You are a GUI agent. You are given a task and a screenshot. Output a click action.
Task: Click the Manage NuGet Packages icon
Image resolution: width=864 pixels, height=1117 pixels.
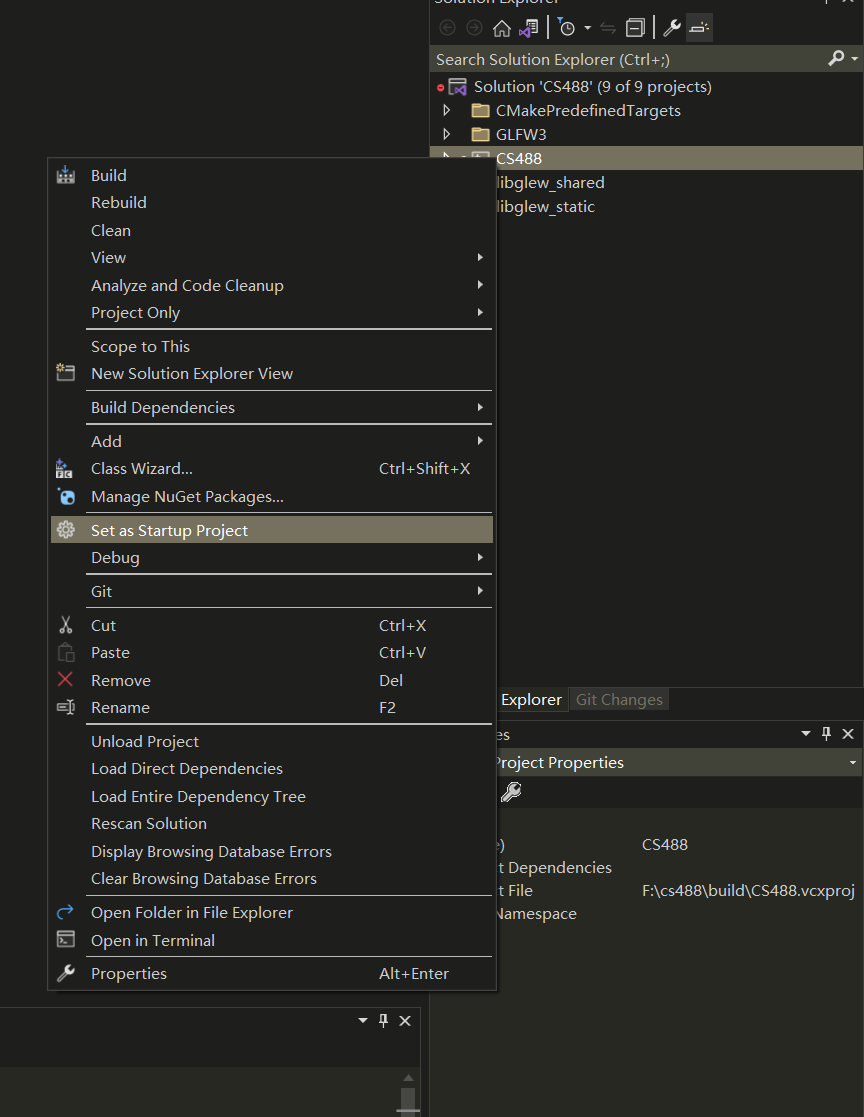pos(66,496)
